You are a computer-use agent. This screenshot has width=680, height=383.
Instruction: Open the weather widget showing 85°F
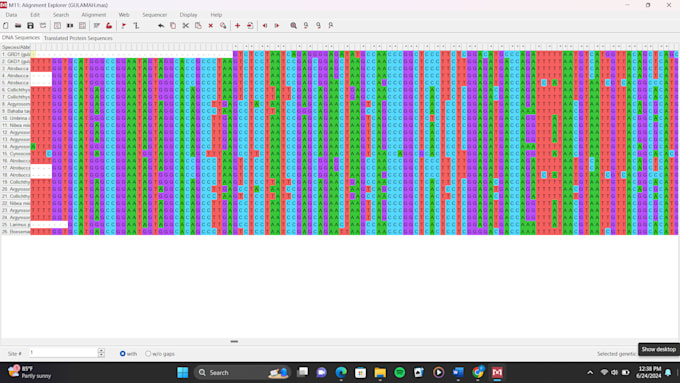29,372
